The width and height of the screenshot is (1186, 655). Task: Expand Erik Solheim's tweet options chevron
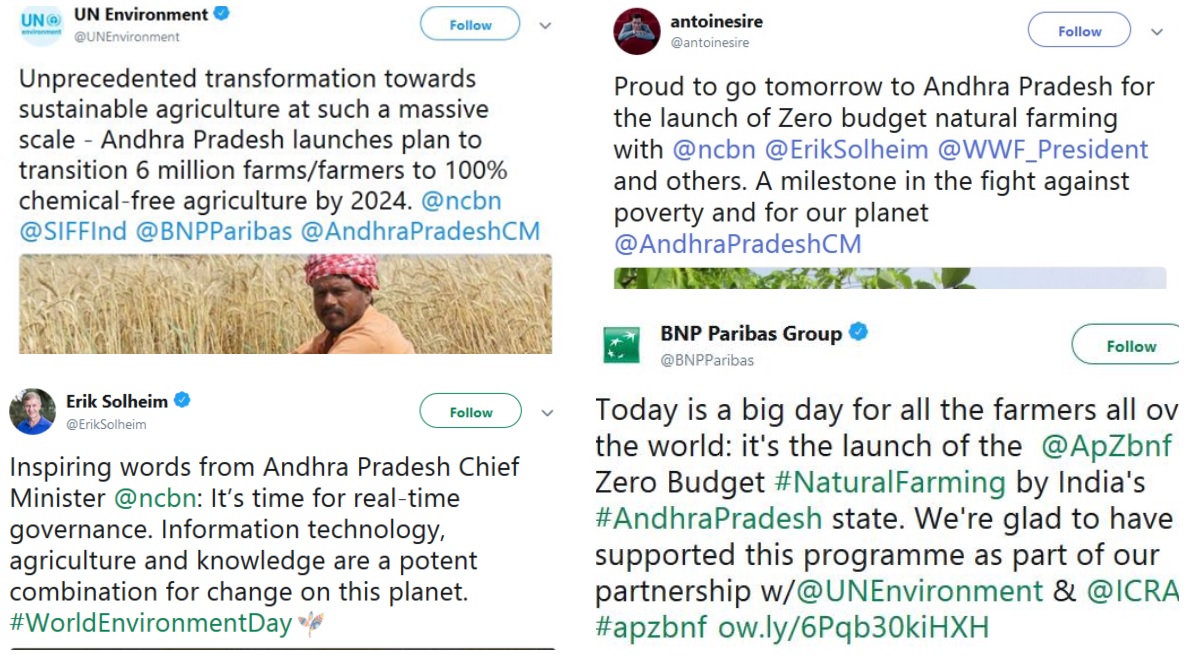click(547, 412)
